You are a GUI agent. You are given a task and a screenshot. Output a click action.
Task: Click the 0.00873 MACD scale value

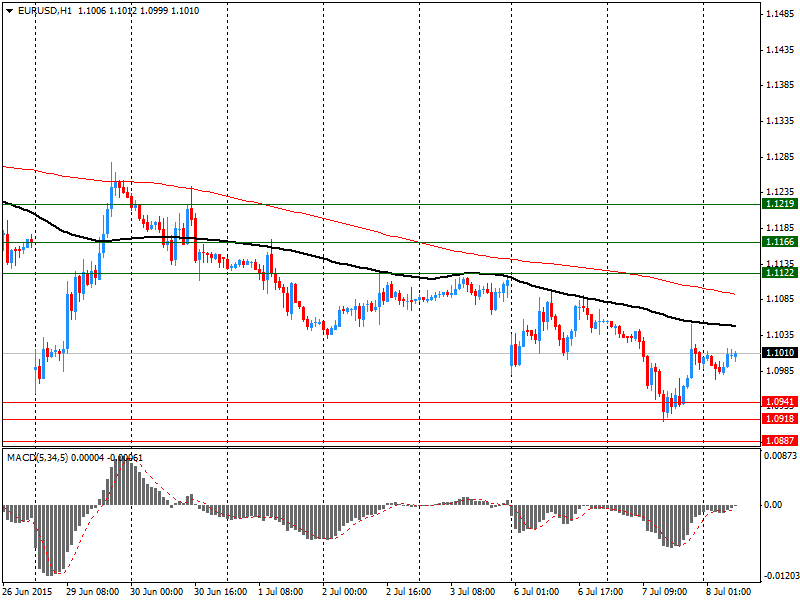tap(780, 455)
